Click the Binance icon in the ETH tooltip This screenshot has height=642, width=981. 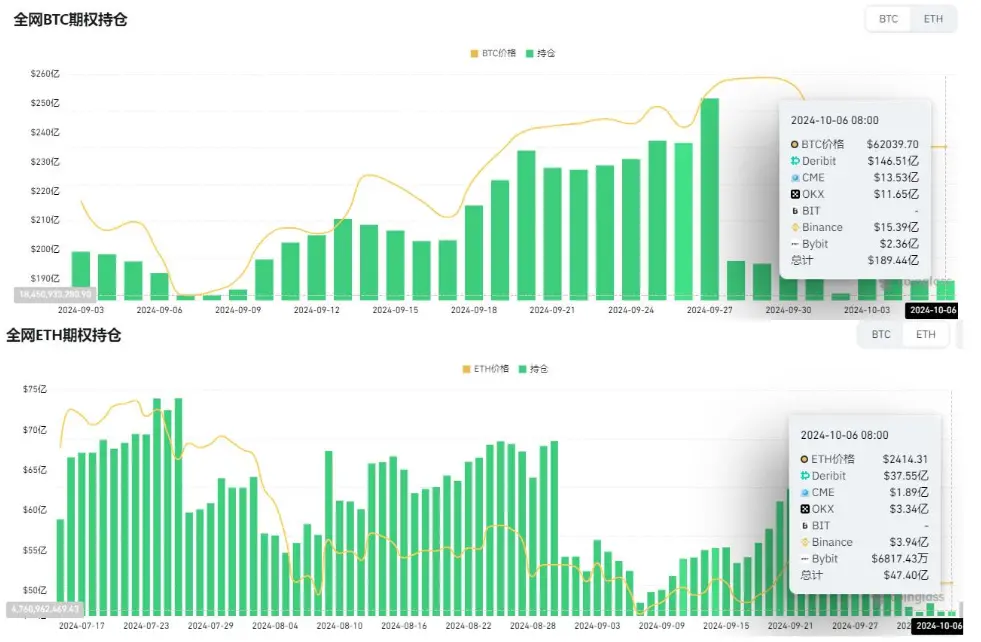coord(803,542)
